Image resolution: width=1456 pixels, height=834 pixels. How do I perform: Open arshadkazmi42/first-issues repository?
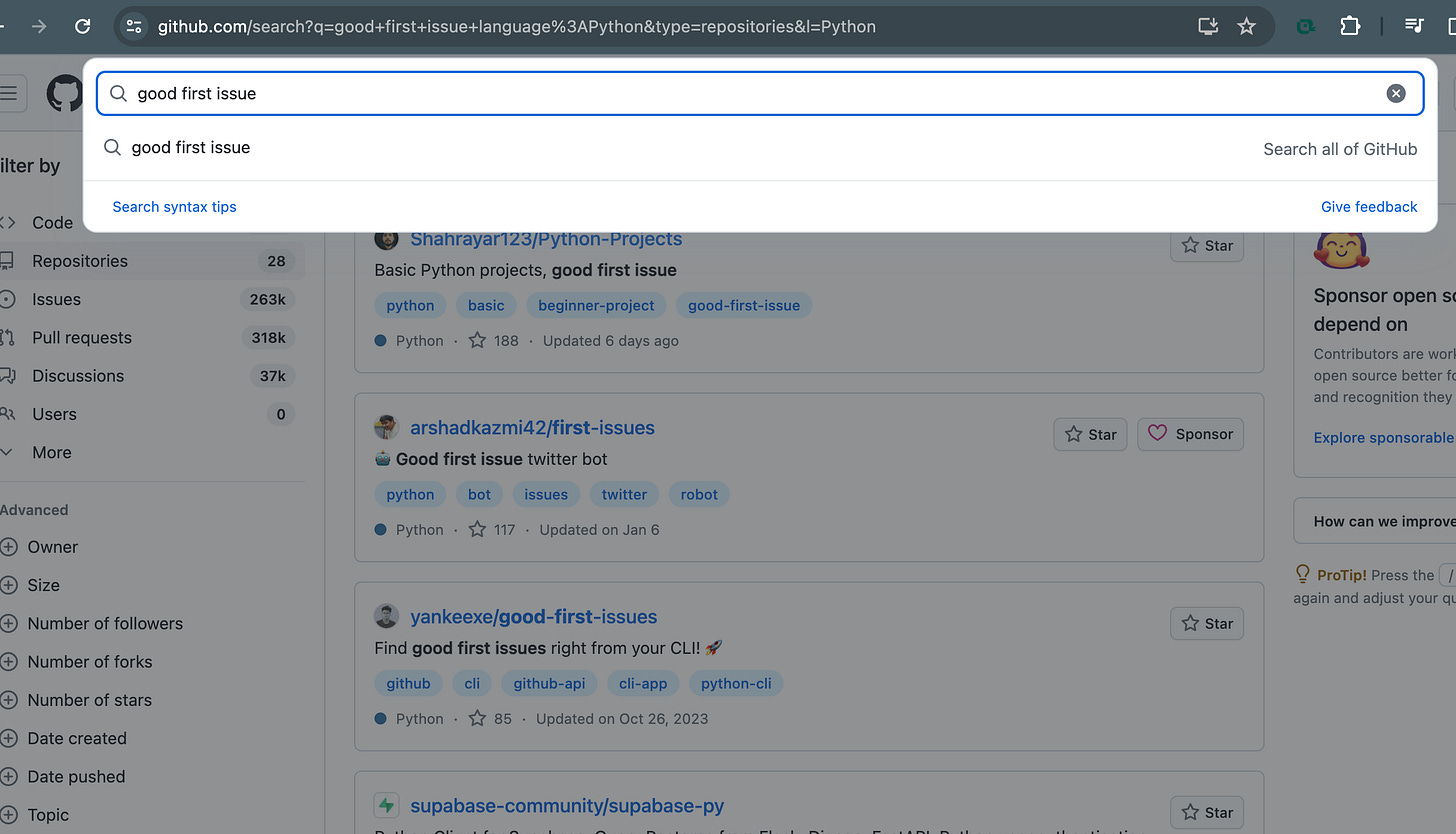coord(532,428)
